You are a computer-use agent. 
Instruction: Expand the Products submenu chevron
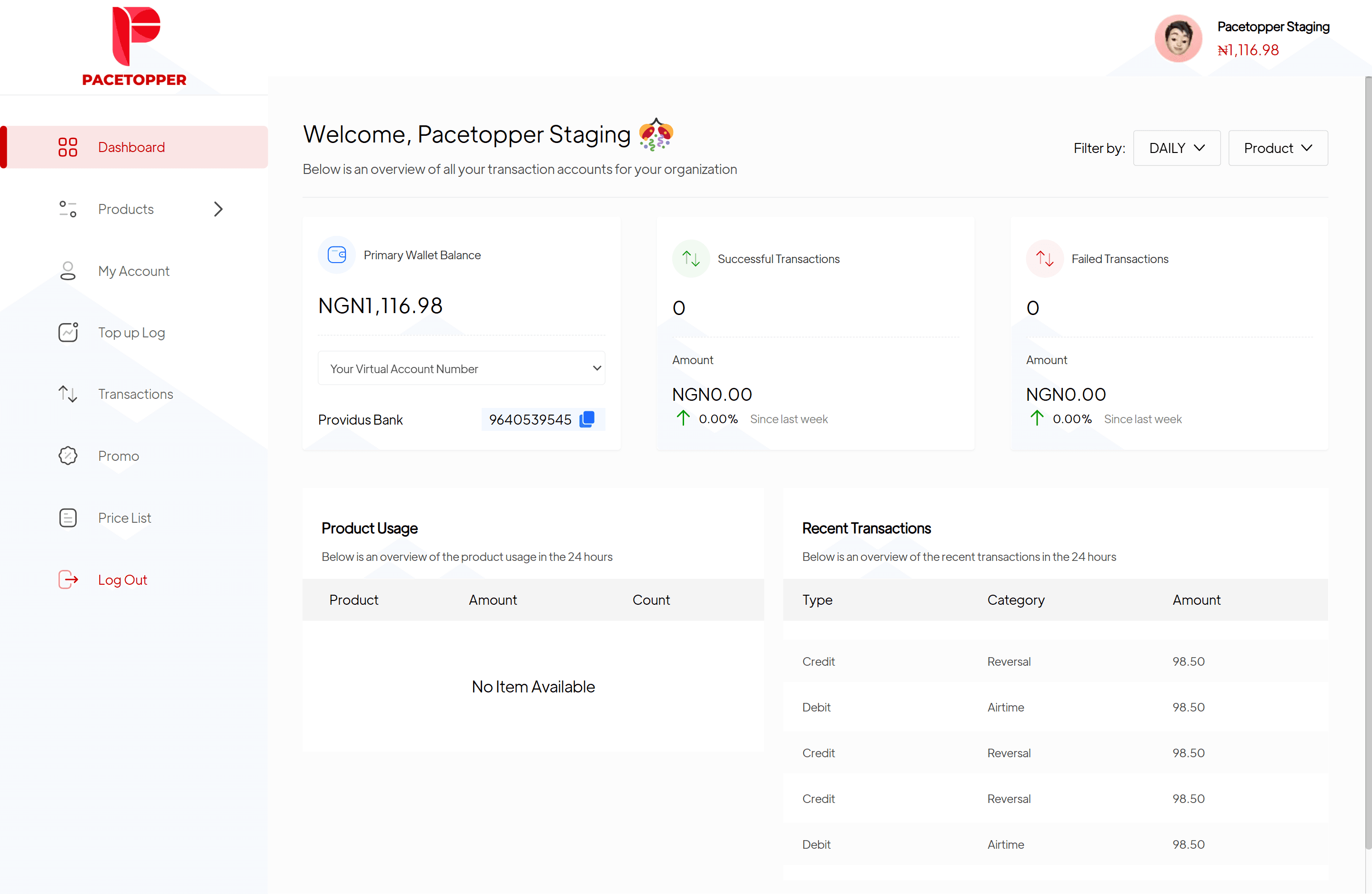218,209
